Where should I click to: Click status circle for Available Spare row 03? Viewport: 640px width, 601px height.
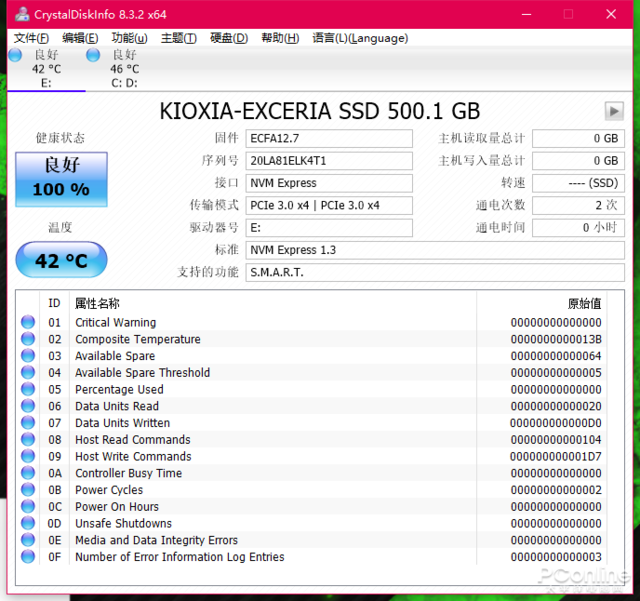pyautogui.click(x=28, y=356)
